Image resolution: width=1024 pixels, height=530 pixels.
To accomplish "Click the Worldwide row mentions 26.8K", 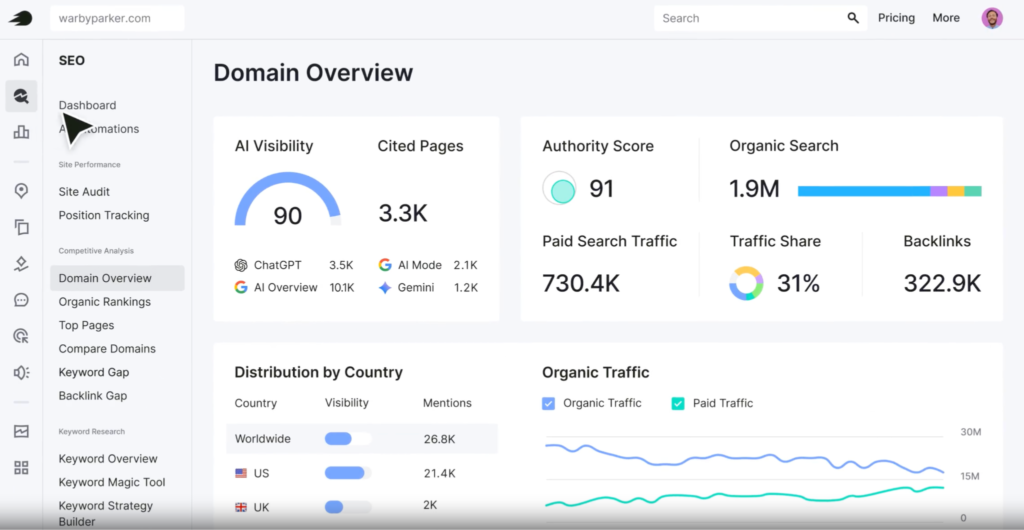I will point(440,439).
